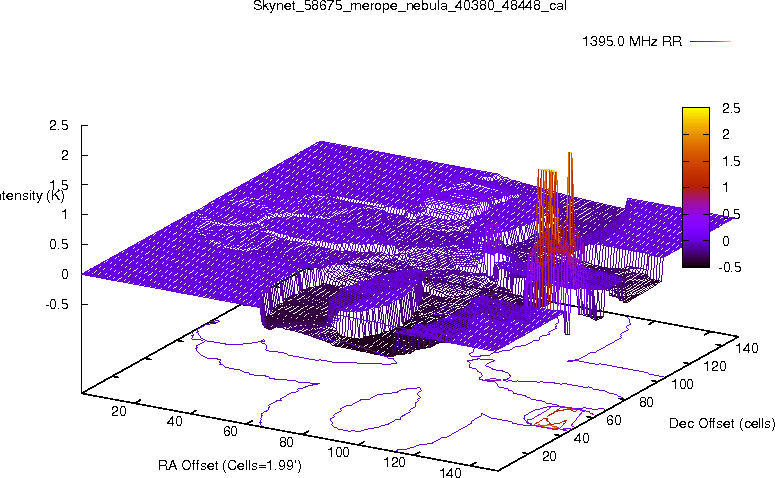This screenshot has width=775, height=478.
Task: Click the 100 tick on the RA Offset axis
Action: coord(339,452)
